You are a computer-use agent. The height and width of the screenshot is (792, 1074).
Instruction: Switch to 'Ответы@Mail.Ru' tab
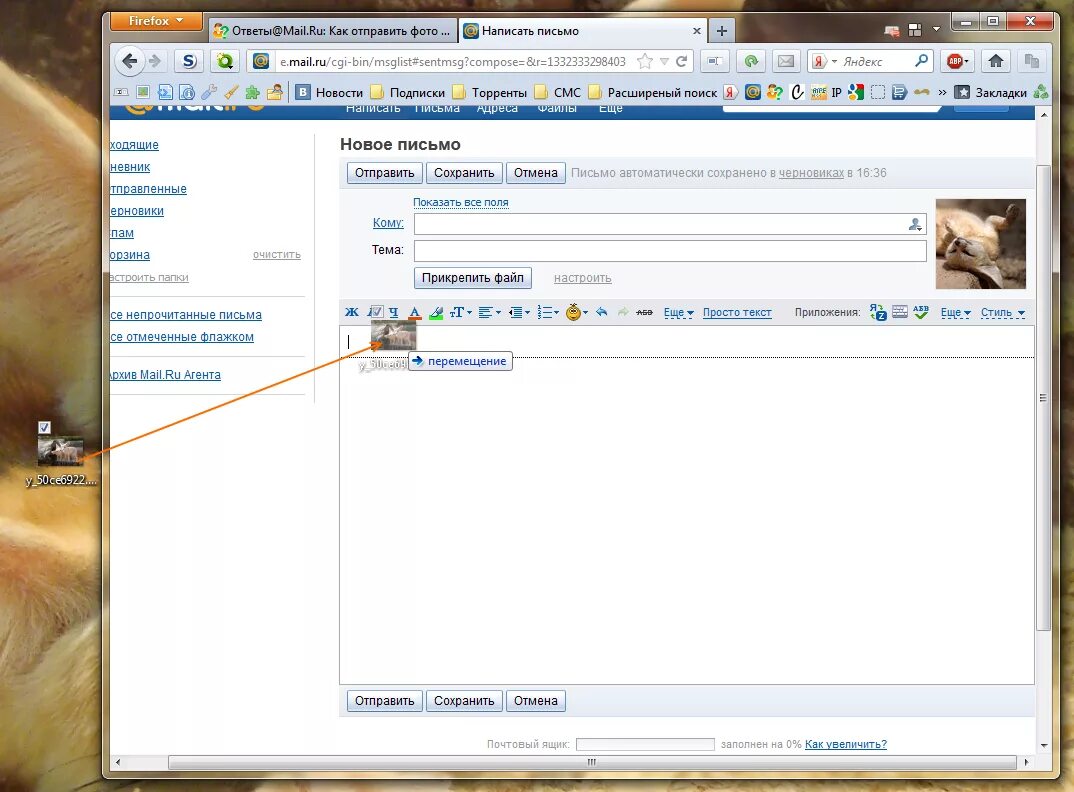pyautogui.click(x=332, y=31)
